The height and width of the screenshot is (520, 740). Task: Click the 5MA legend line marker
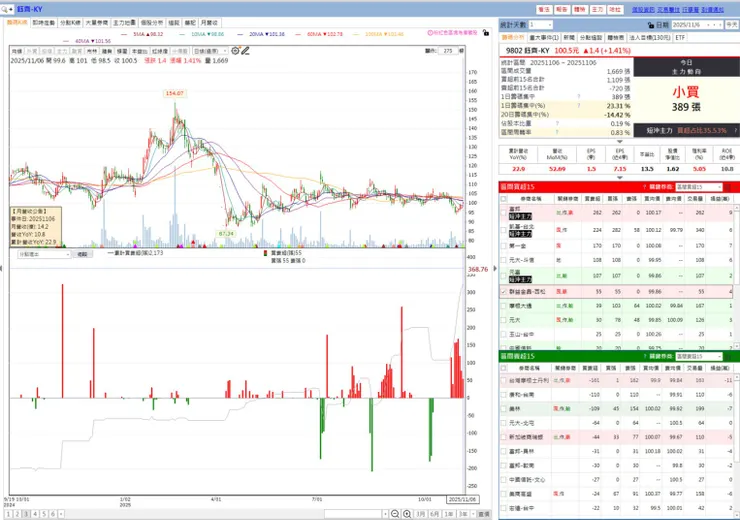click(124, 34)
